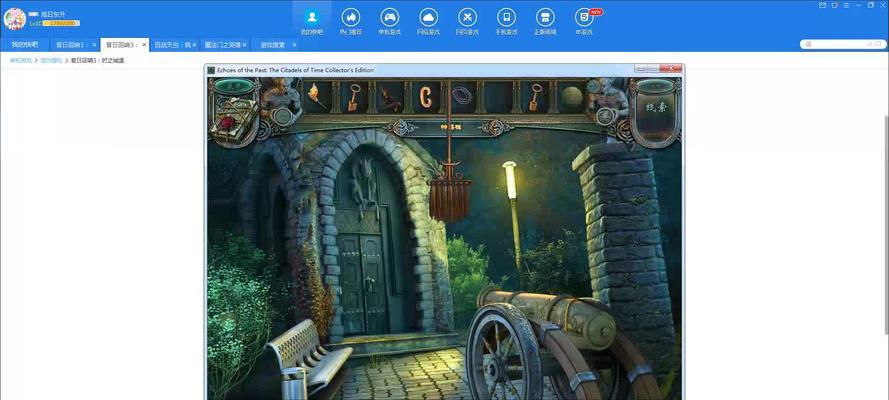Select the letter C inventory item
The width and height of the screenshot is (889, 400).
click(426, 97)
